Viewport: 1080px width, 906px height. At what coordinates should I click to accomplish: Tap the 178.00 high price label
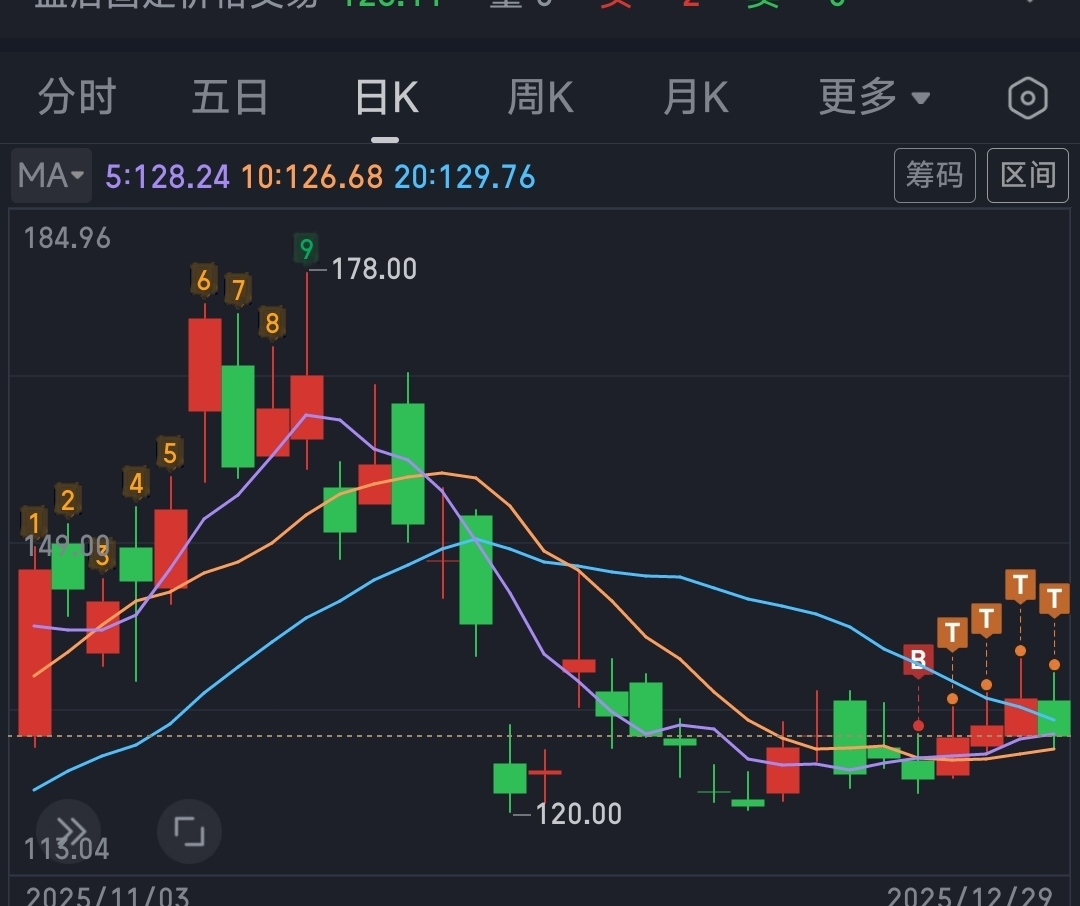[374, 269]
